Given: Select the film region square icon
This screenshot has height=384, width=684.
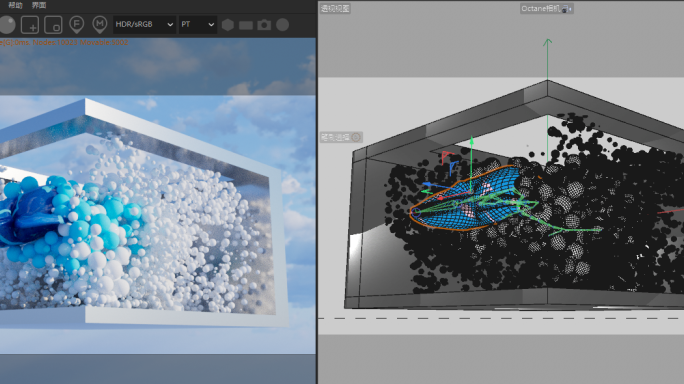Looking at the screenshot, I should coord(53,25).
